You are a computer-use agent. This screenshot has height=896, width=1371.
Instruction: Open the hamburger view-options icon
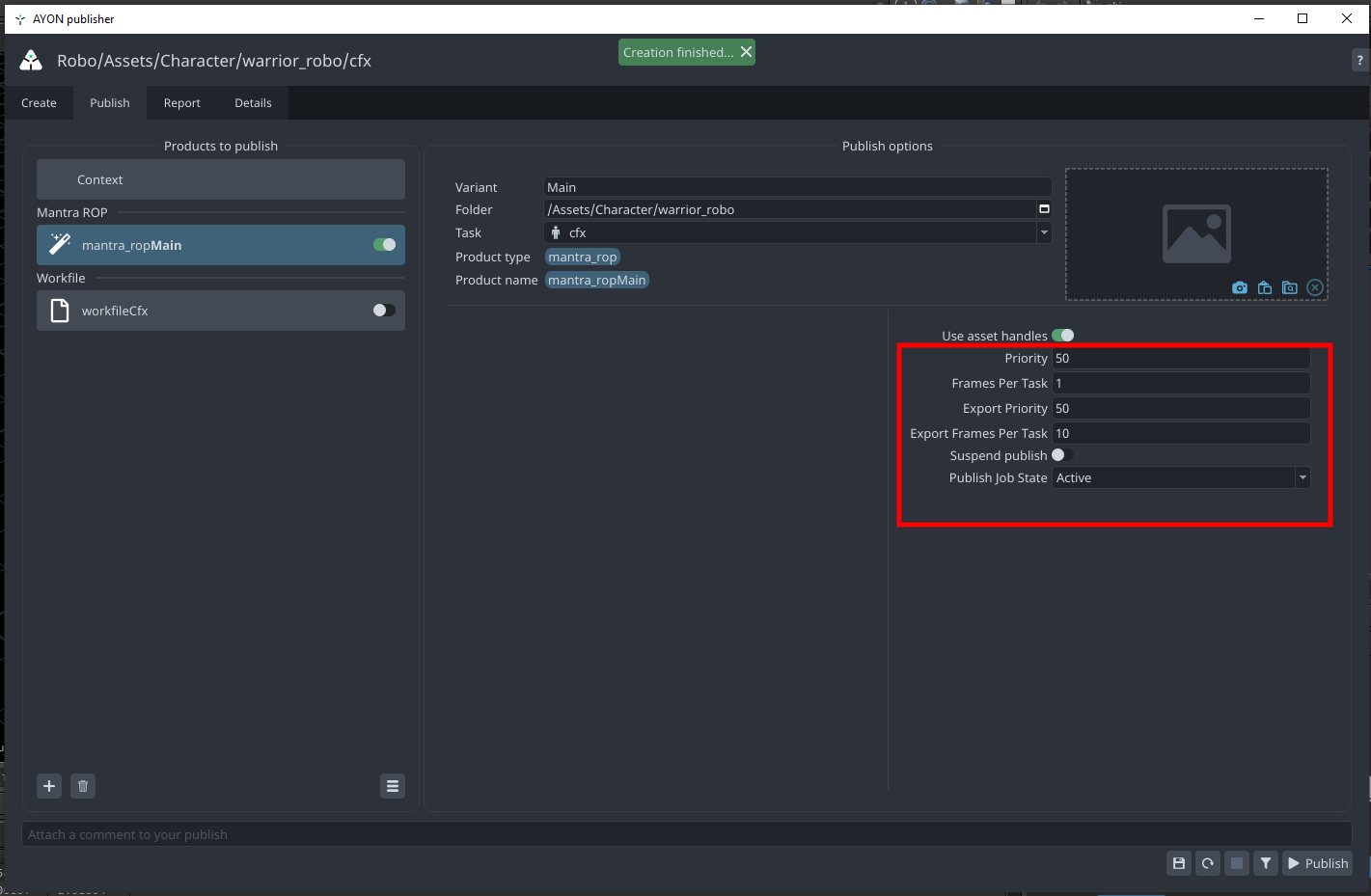[x=393, y=786]
